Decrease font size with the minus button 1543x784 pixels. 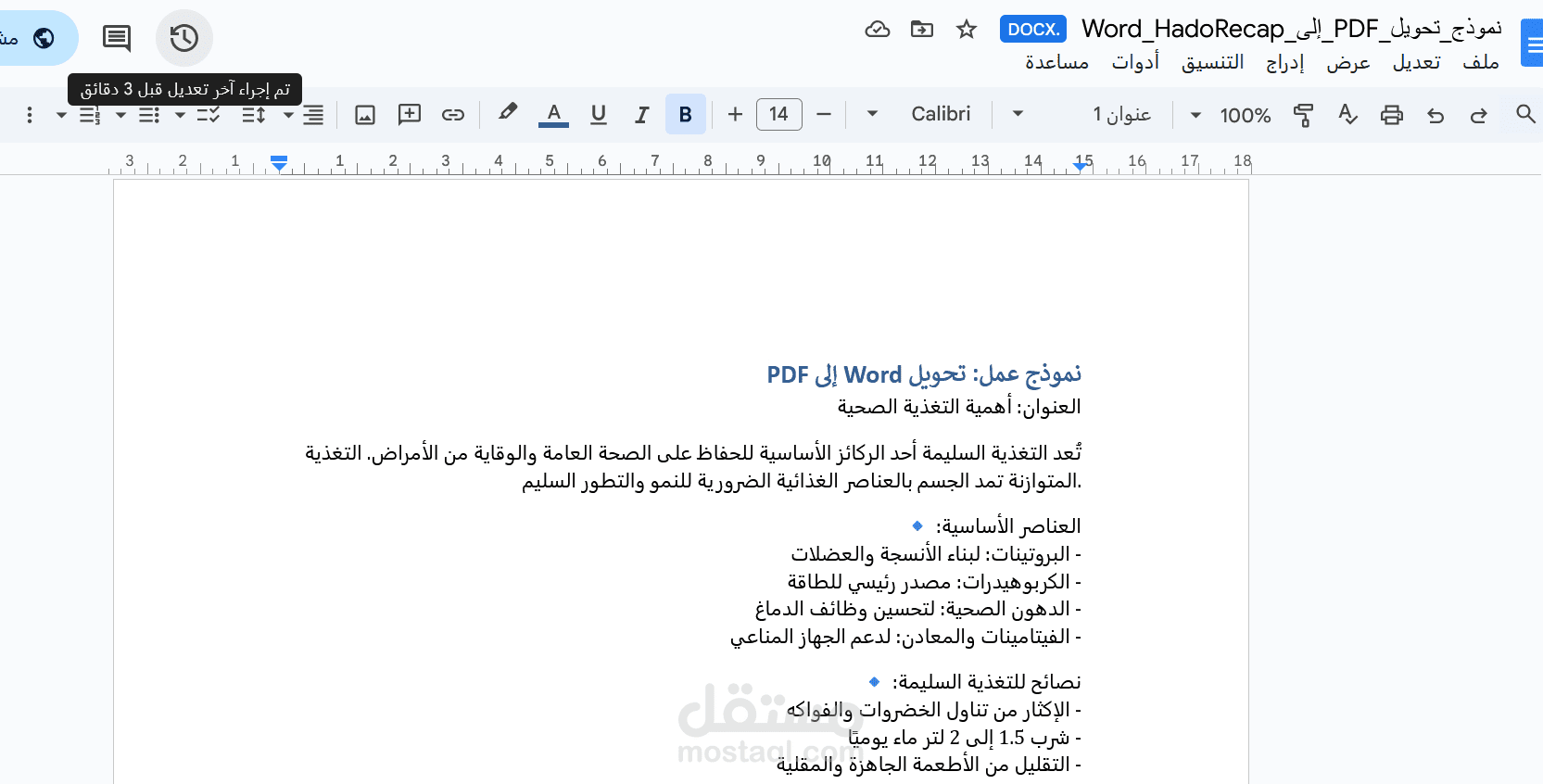tap(824, 114)
